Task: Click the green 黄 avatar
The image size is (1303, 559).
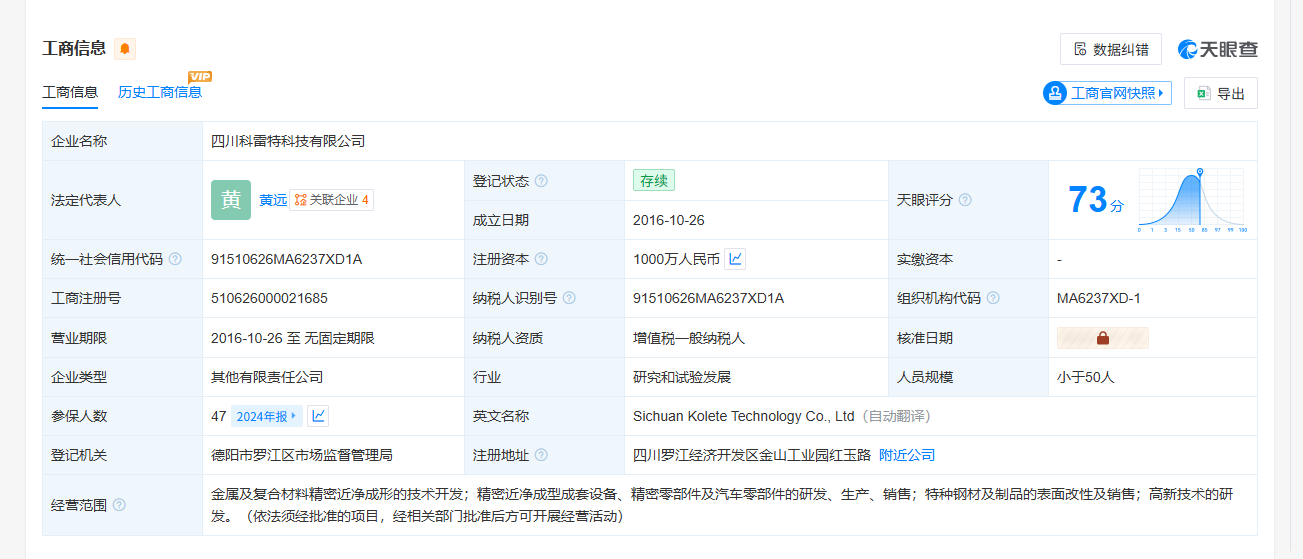Action: pos(231,200)
